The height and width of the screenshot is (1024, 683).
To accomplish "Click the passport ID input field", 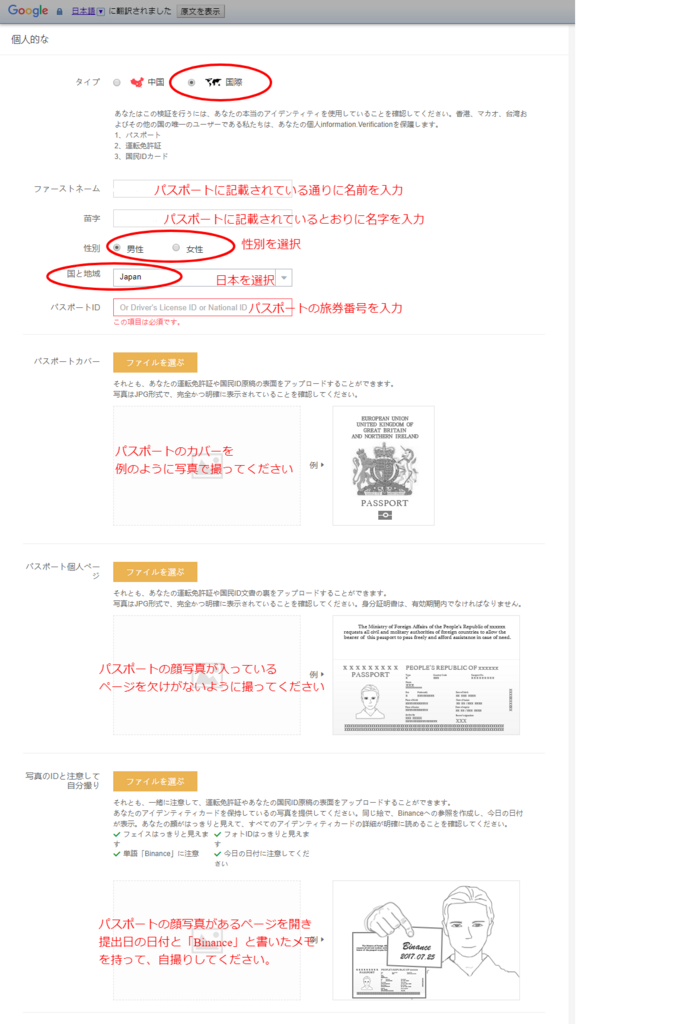I will pyautogui.click(x=202, y=307).
